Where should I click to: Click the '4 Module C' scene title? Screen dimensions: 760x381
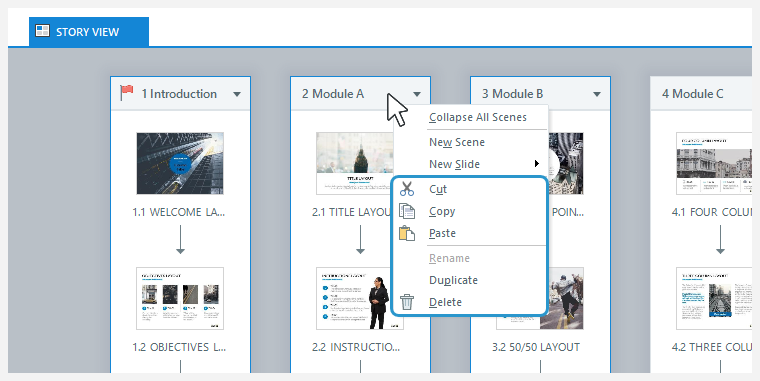tap(693, 94)
